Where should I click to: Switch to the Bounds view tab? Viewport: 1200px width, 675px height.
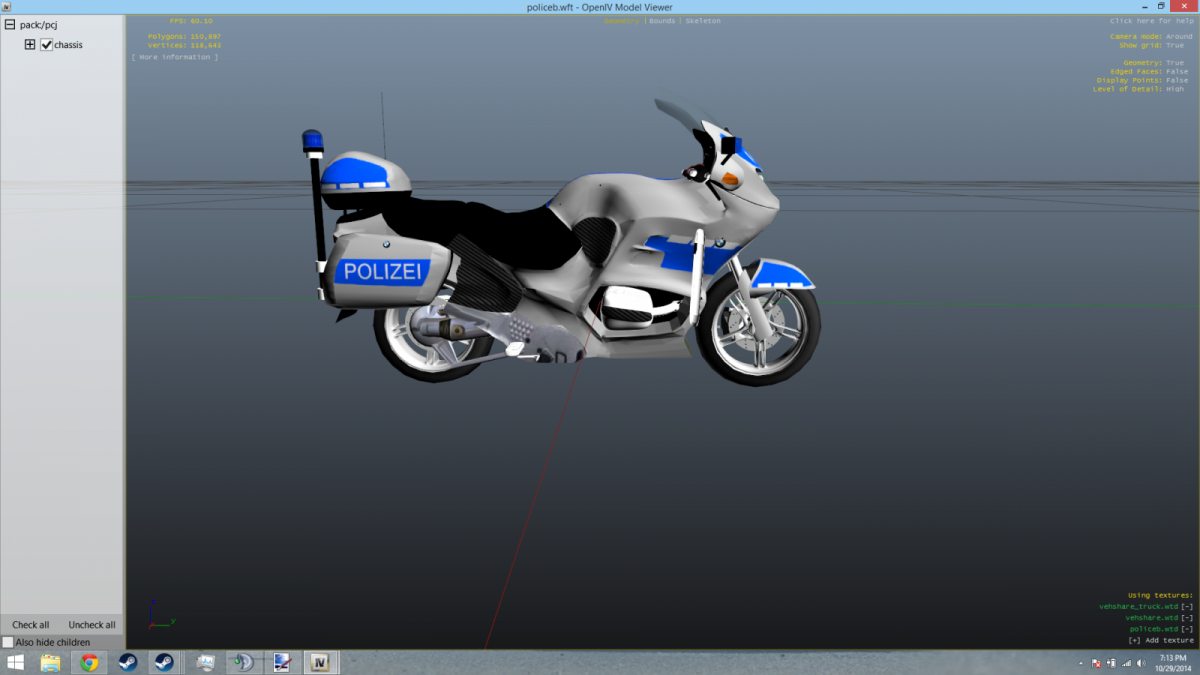coord(661,20)
